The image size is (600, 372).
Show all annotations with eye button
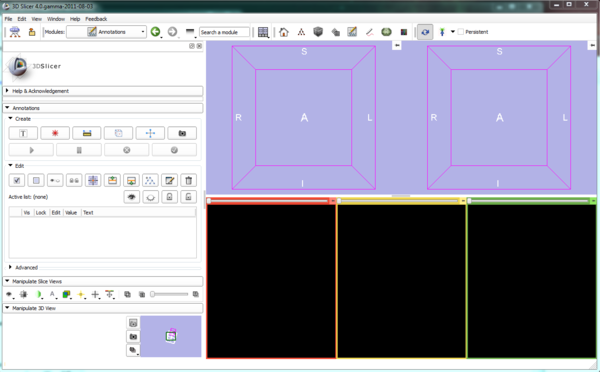pos(132,197)
